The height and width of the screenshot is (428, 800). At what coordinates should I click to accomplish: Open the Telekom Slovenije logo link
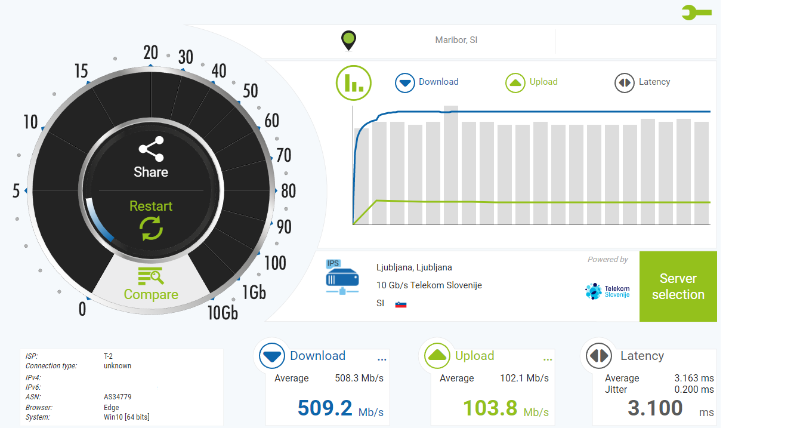[607, 291]
